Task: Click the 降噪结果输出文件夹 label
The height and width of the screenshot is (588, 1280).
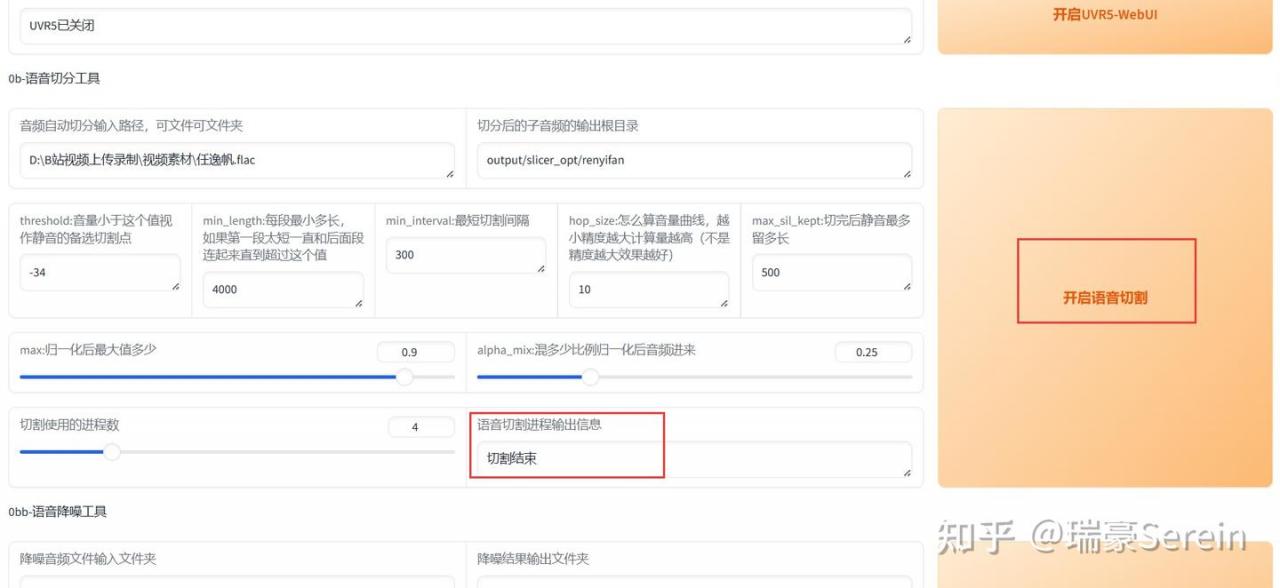Action: click(x=533, y=558)
